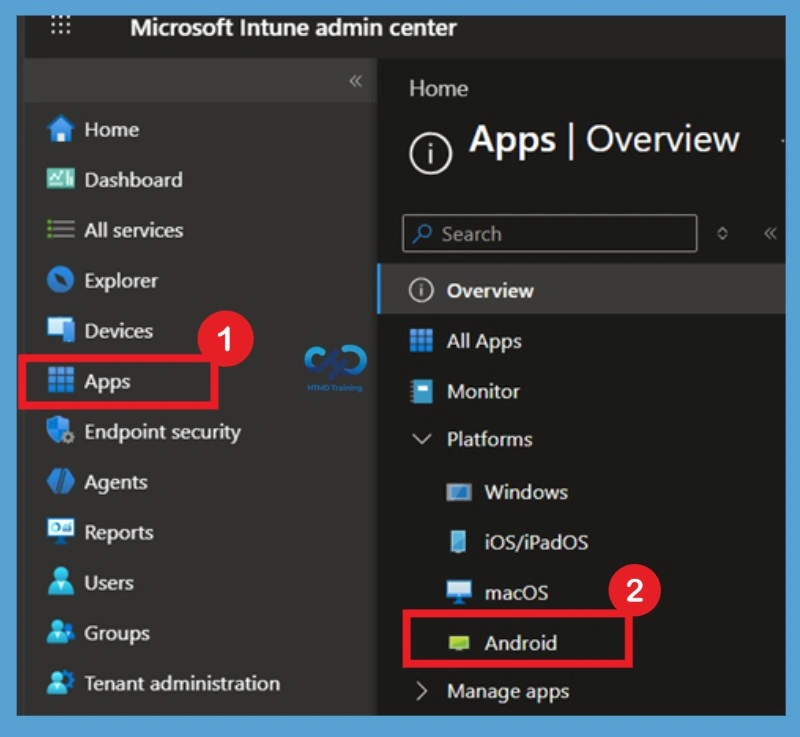This screenshot has height=737, width=800.
Task: Open All Apps in the apps menu
Action: pos(484,341)
